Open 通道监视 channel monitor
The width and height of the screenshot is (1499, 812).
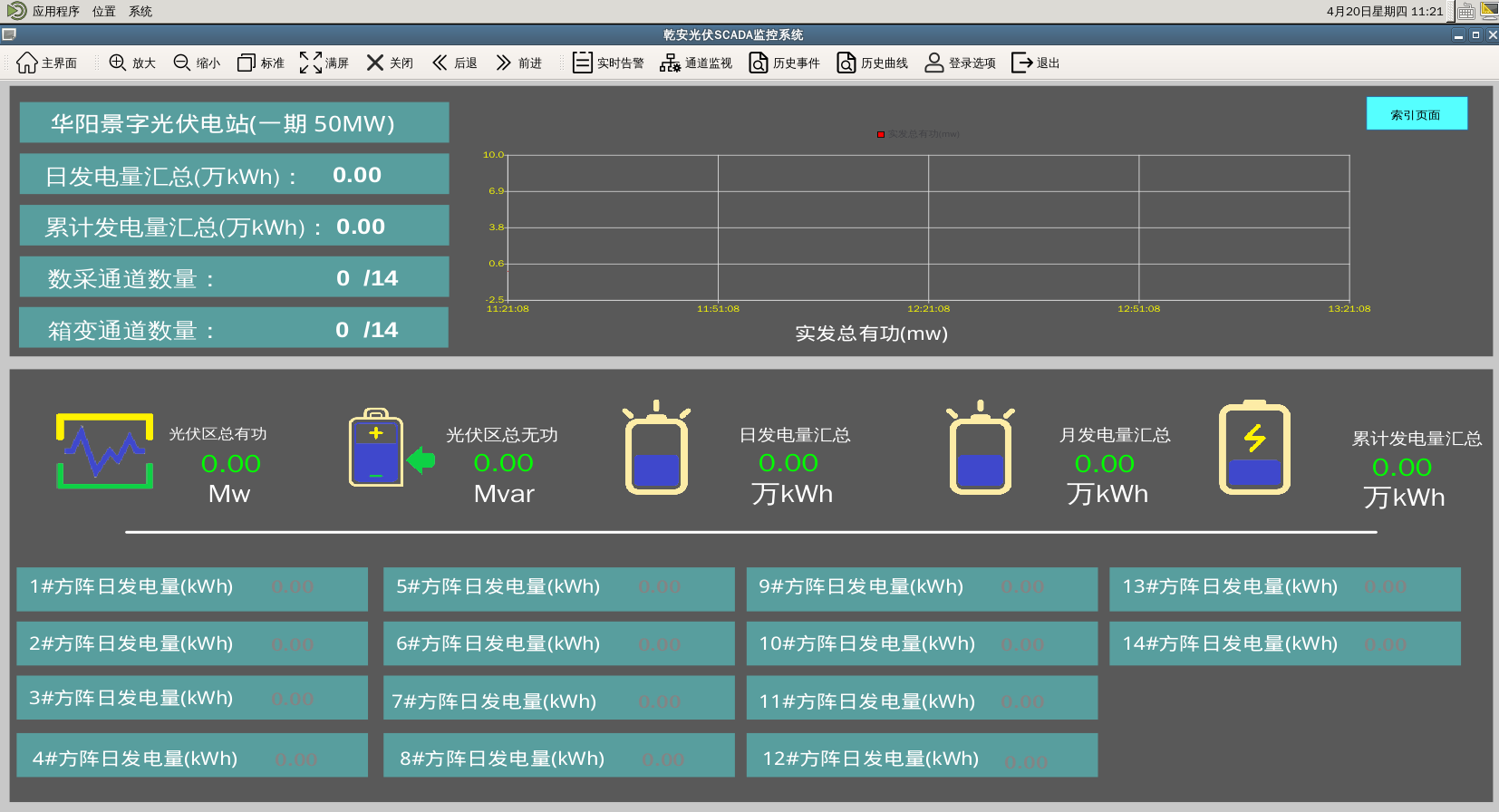[x=696, y=63]
